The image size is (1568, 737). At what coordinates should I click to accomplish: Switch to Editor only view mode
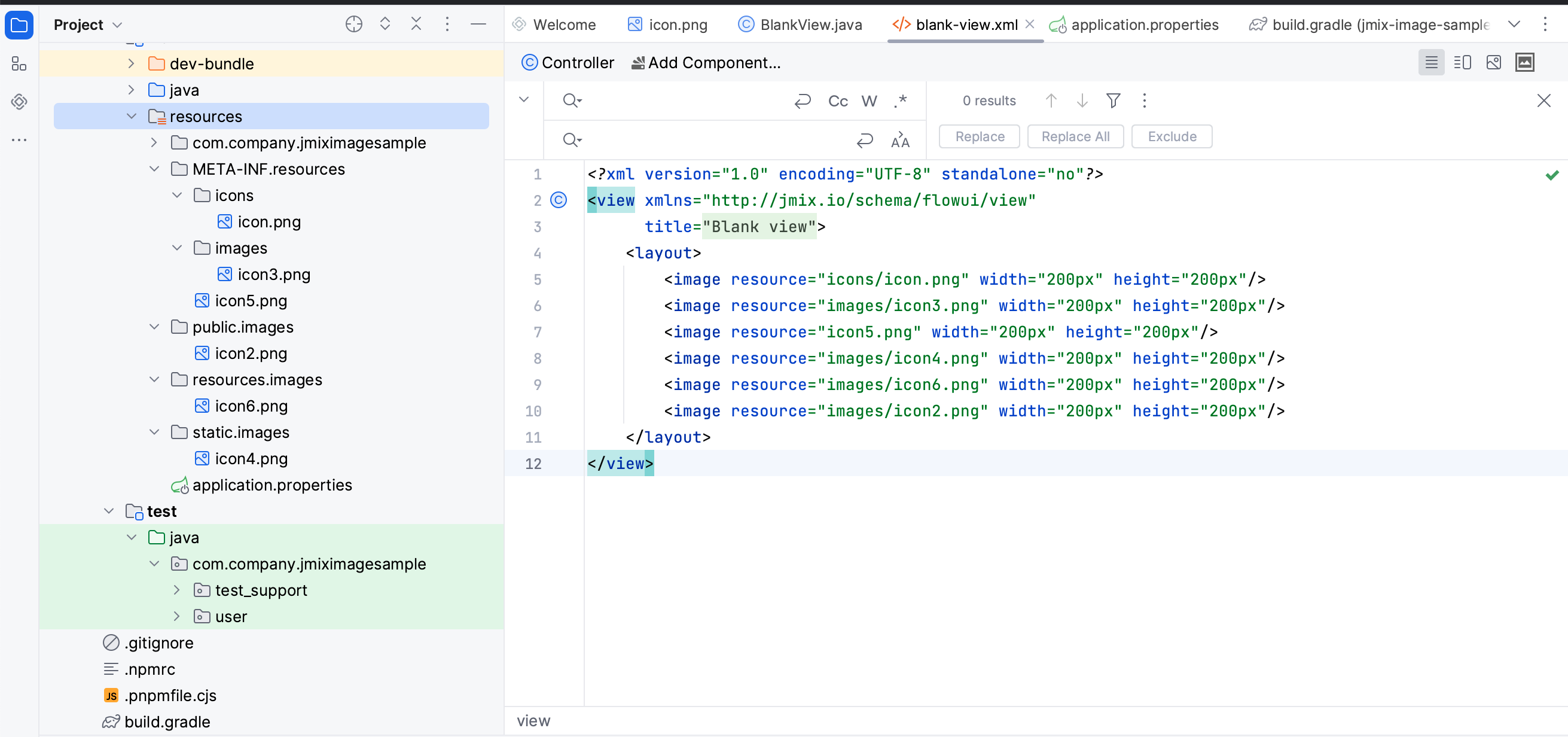pos(1431,62)
